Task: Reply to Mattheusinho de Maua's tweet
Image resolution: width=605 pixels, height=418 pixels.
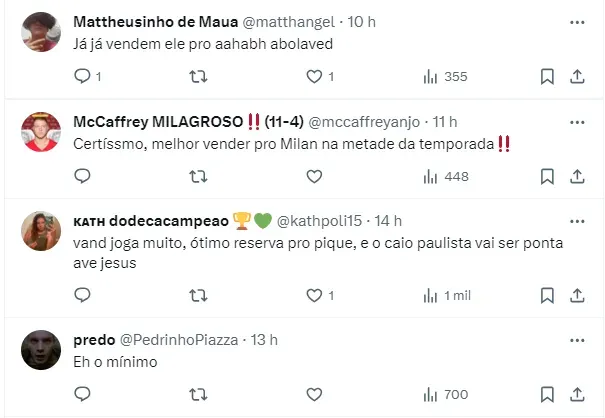Action: [83, 76]
